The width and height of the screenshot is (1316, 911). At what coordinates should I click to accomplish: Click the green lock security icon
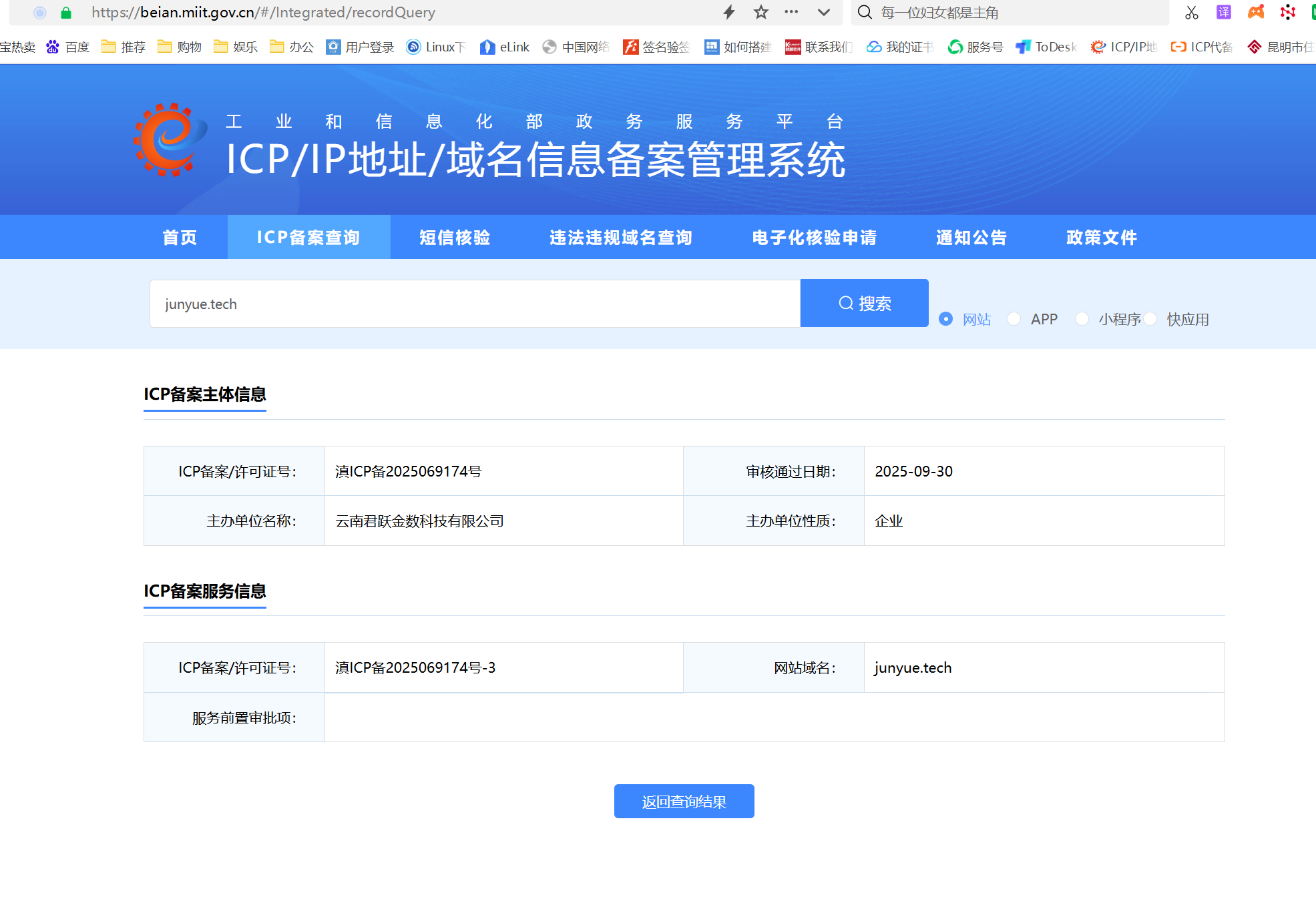[65, 12]
